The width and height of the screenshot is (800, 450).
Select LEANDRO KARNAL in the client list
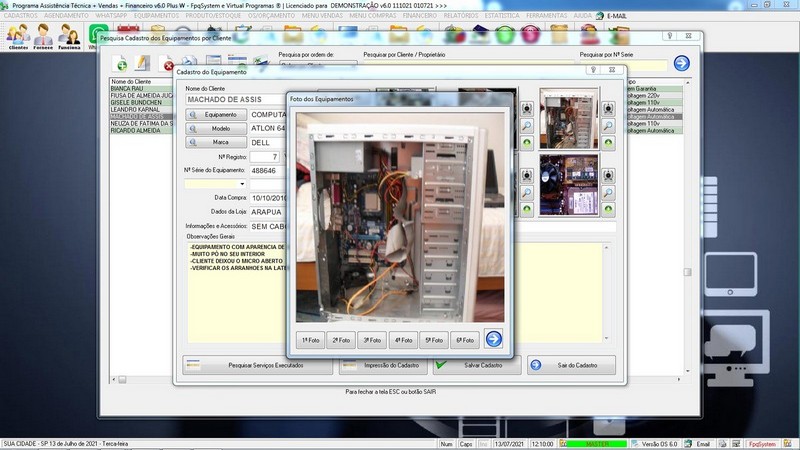(141, 110)
